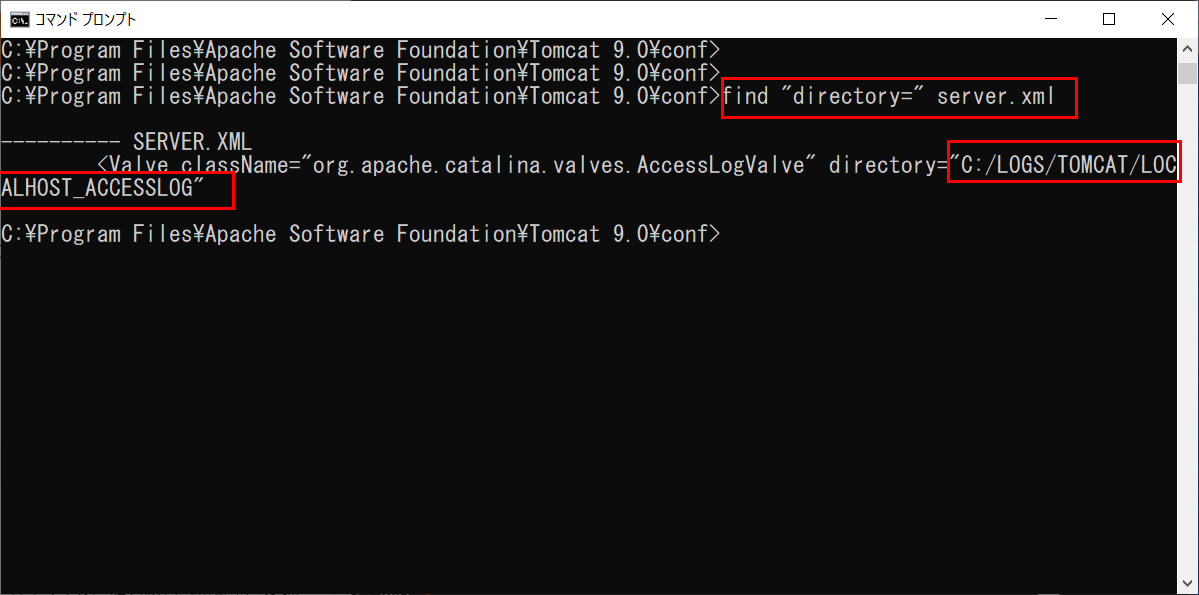Click the vertical scrollbar thumb
The height and width of the screenshot is (595, 1199).
(x=1186, y=73)
